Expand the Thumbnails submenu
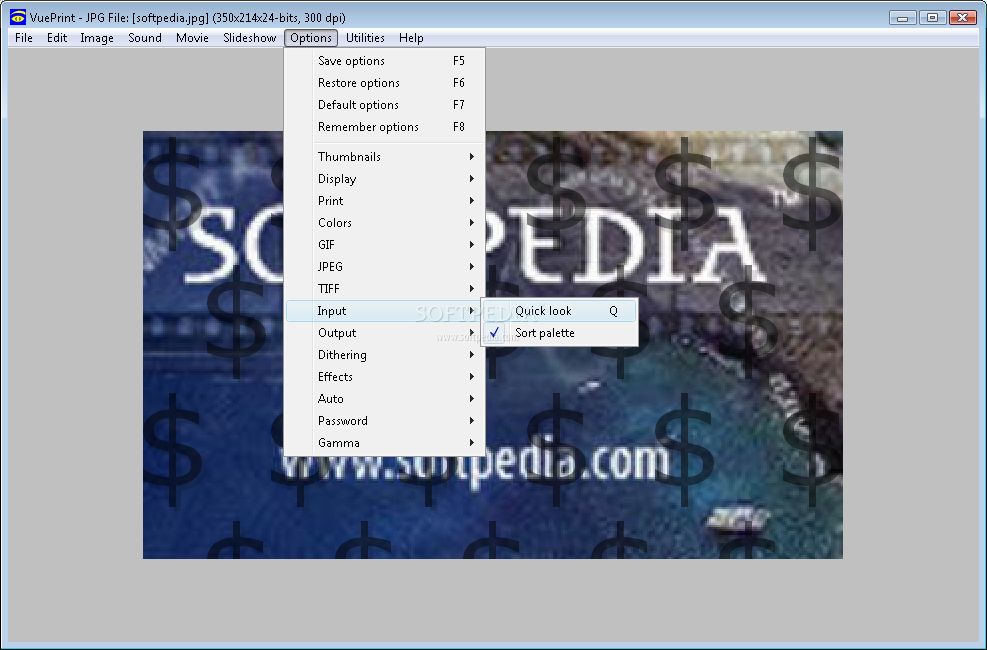 [385, 157]
